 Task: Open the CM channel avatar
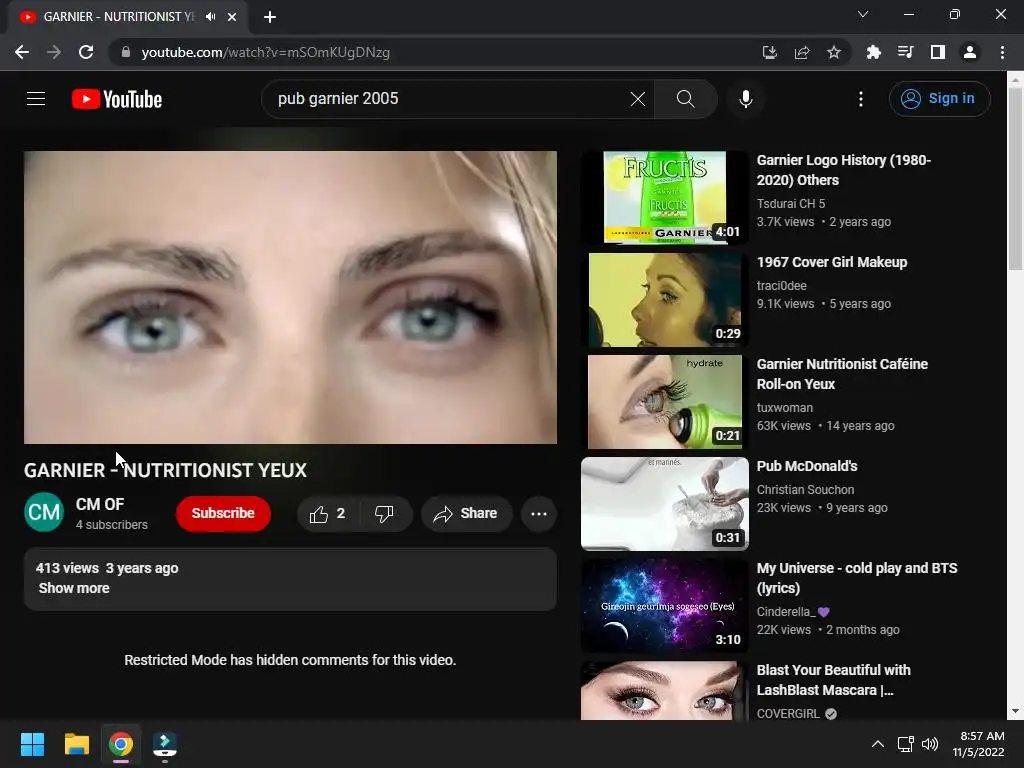click(44, 512)
